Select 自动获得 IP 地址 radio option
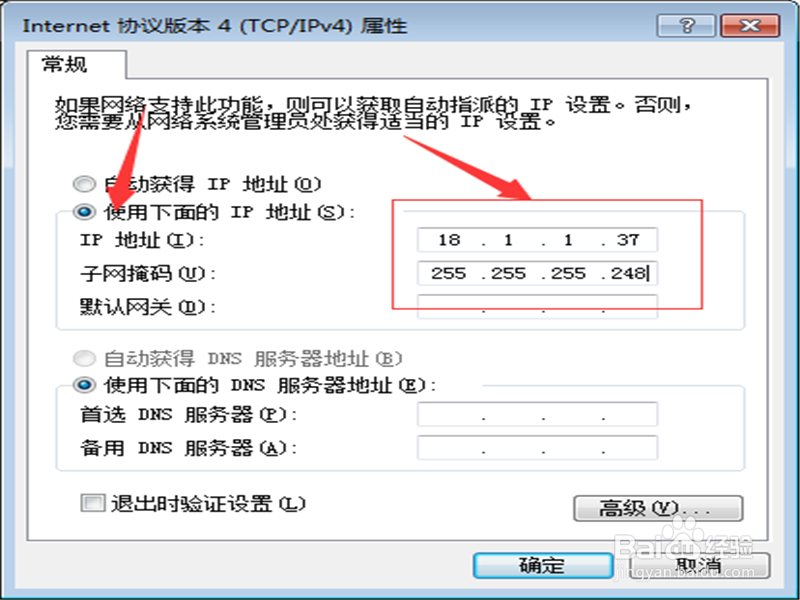The width and height of the screenshot is (800, 600). coord(84,184)
